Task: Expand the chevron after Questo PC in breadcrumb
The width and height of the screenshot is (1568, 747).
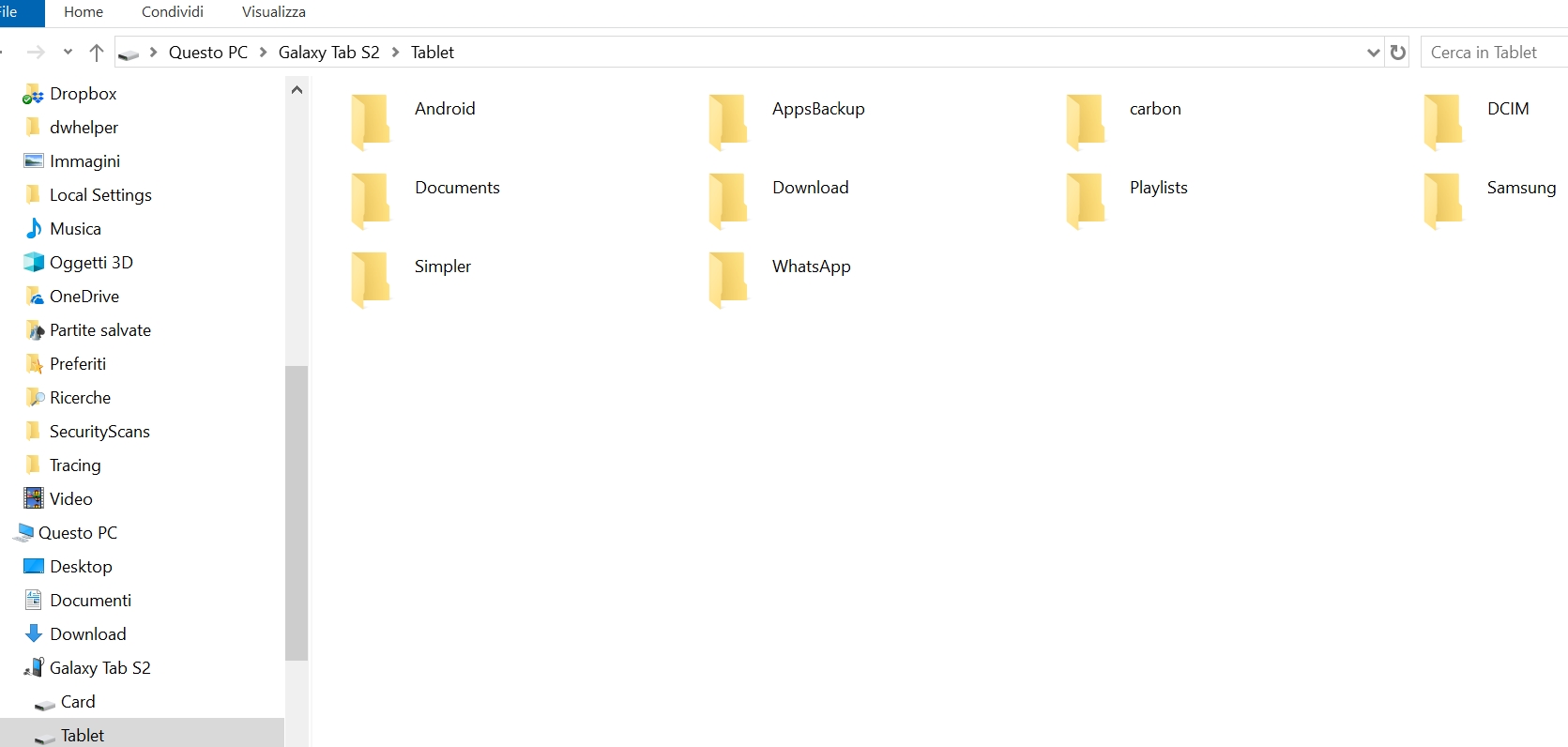Action: click(264, 53)
